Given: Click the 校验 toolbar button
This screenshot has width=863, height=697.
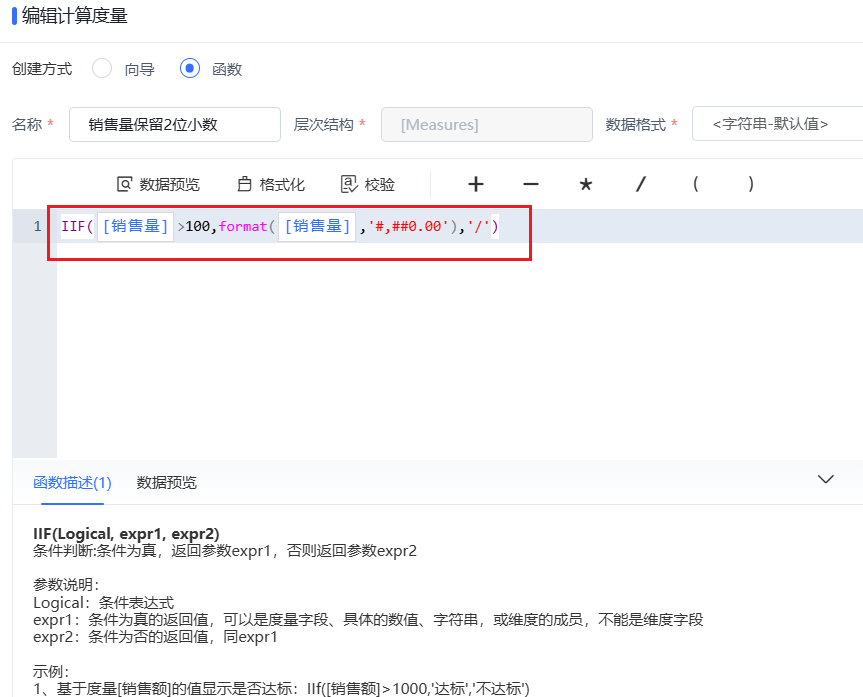Looking at the screenshot, I should 368,184.
